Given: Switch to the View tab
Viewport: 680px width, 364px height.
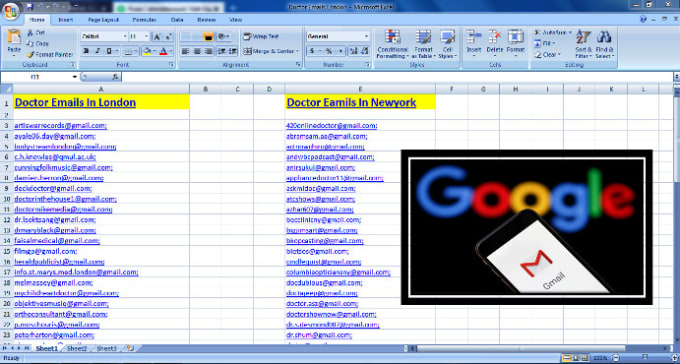Looking at the screenshot, I should pos(235,20).
